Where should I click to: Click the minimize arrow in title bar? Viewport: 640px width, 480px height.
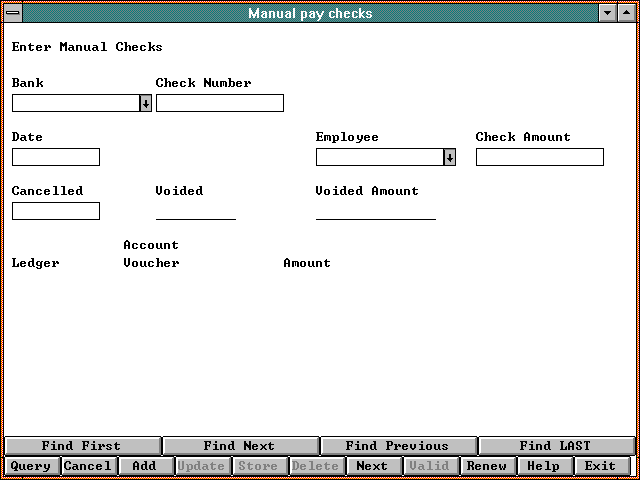coord(607,13)
